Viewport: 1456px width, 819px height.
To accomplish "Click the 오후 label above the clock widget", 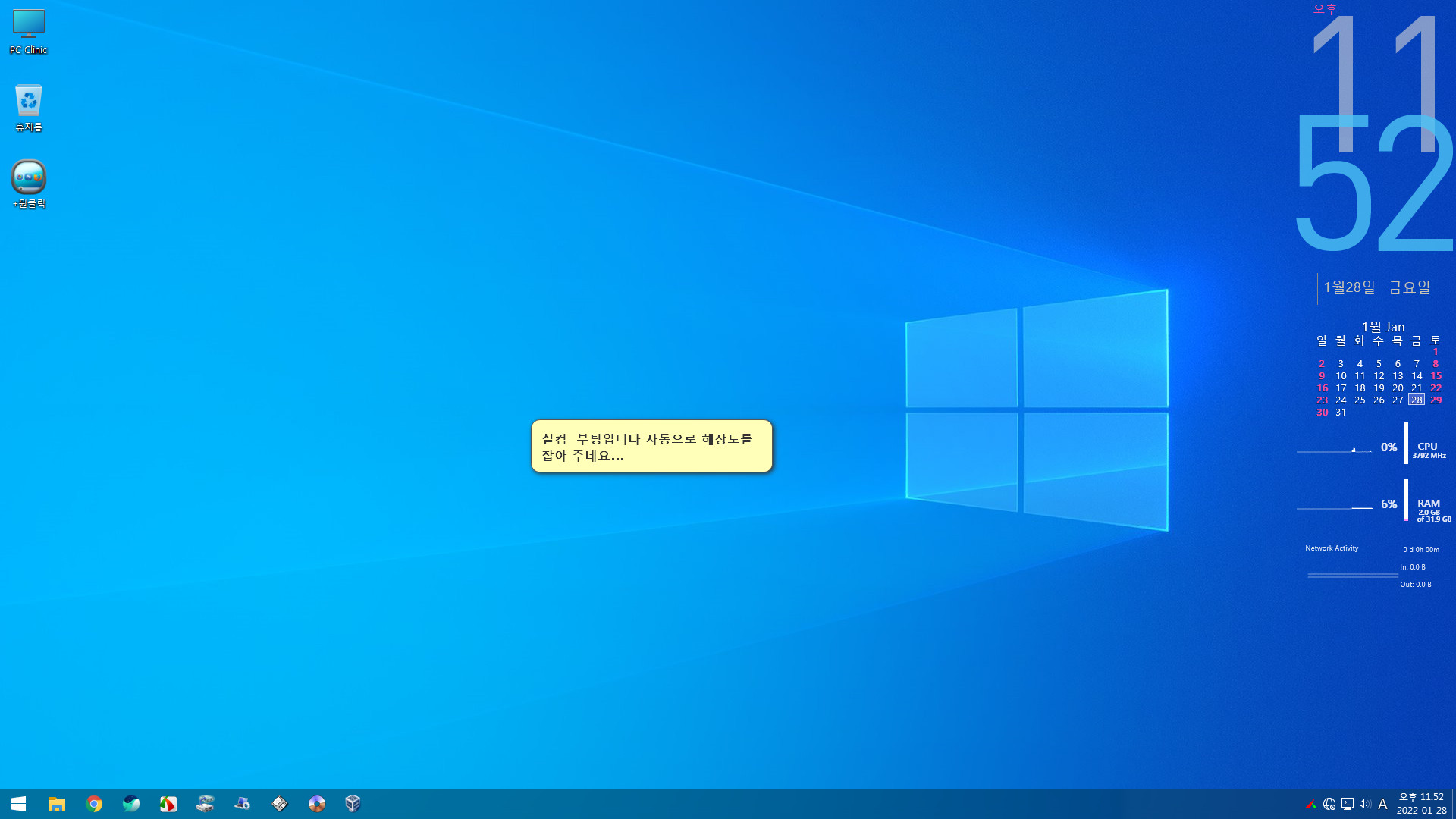I will pyautogui.click(x=1325, y=9).
